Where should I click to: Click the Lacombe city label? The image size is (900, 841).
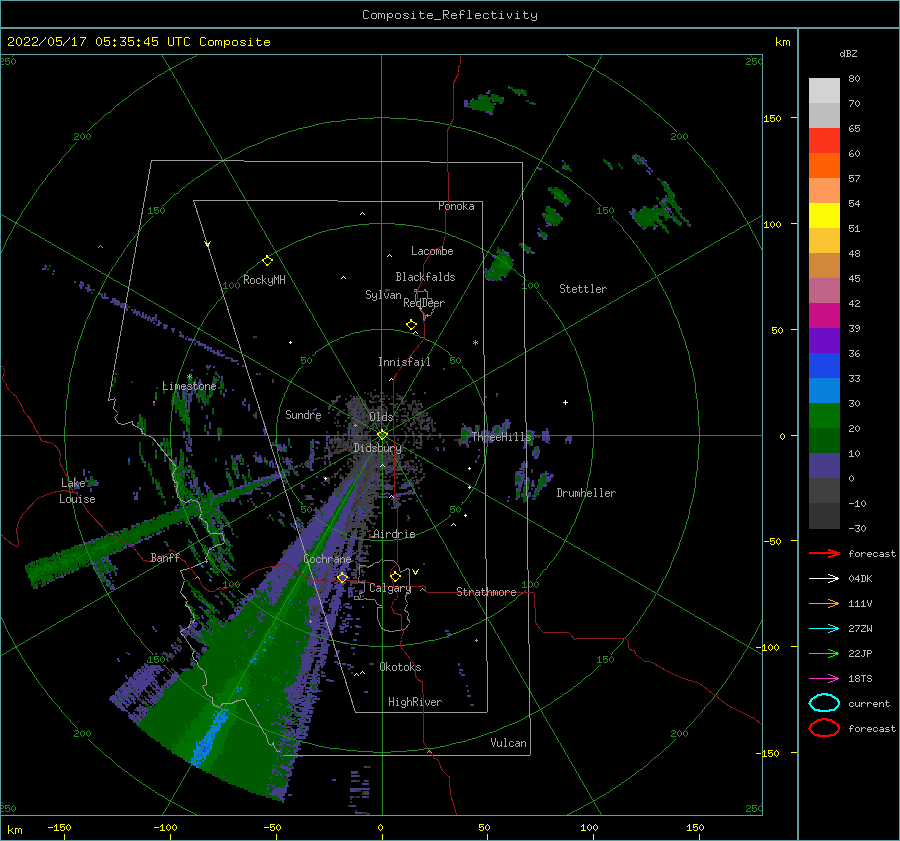pos(432,251)
